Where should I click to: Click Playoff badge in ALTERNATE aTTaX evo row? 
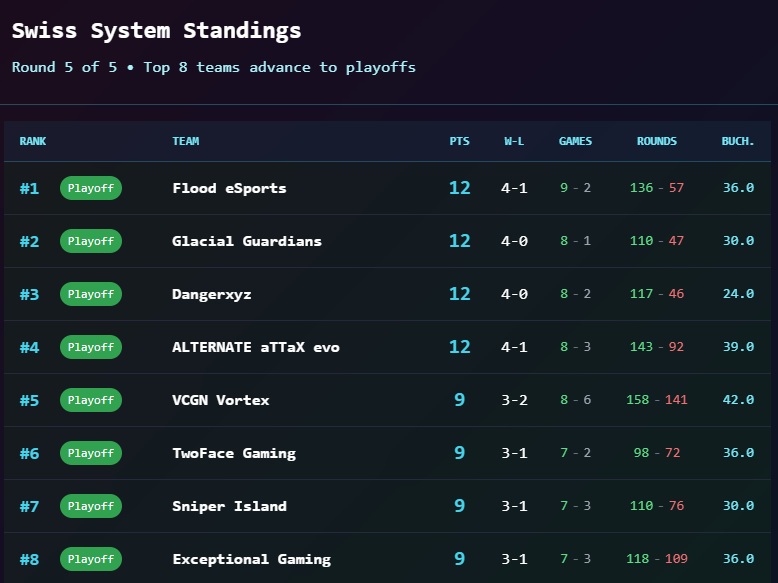click(x=91, y=347)
